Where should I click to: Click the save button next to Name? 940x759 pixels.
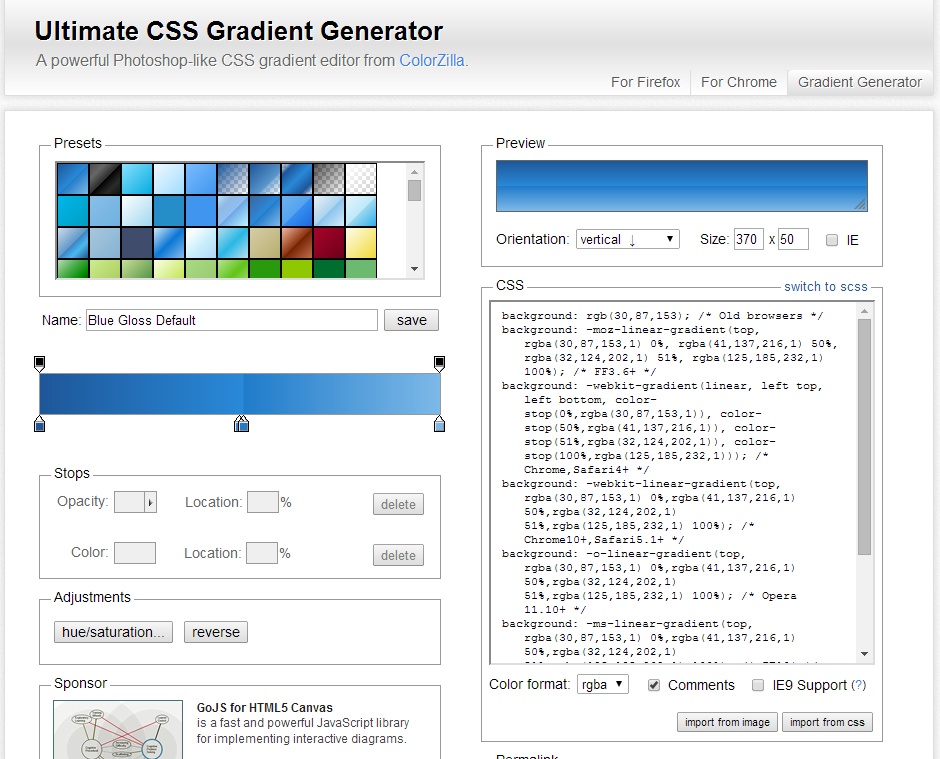(411, 320)
